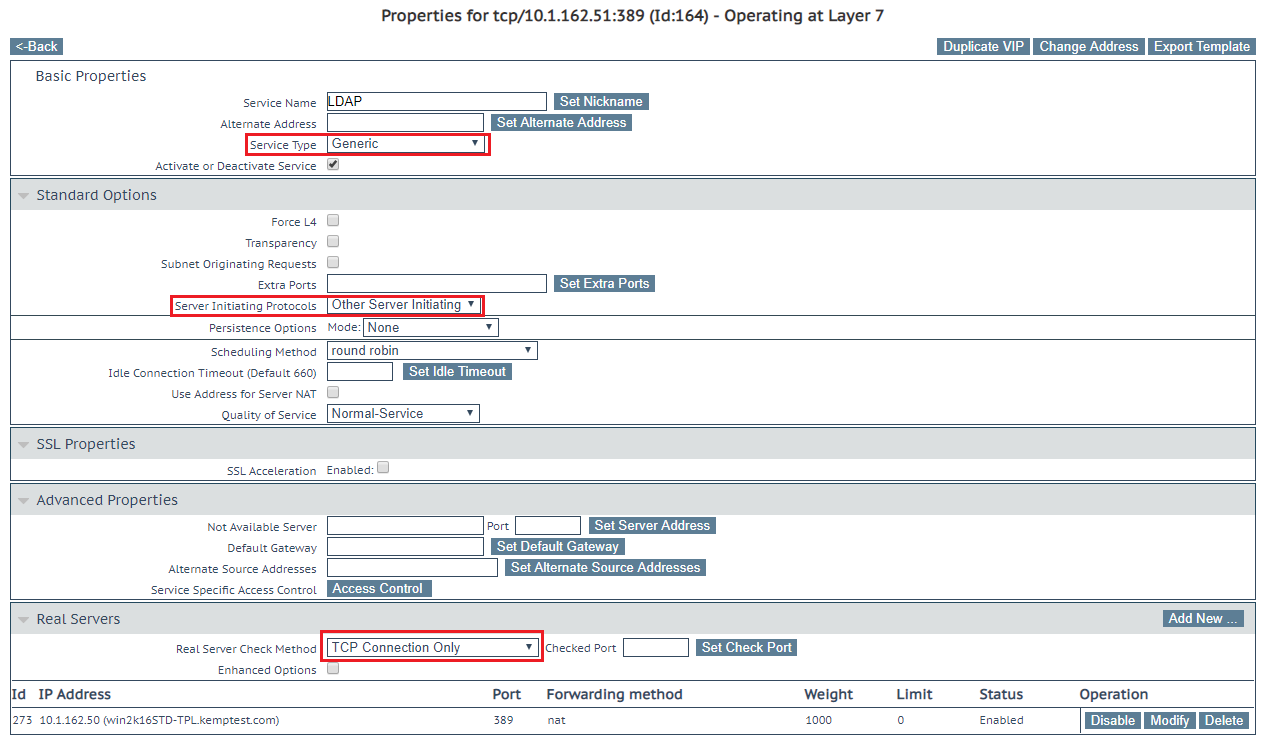Screen dimensions: 1267x747
Task: Check Subnet Originating Requests
Action: (333, 262)
